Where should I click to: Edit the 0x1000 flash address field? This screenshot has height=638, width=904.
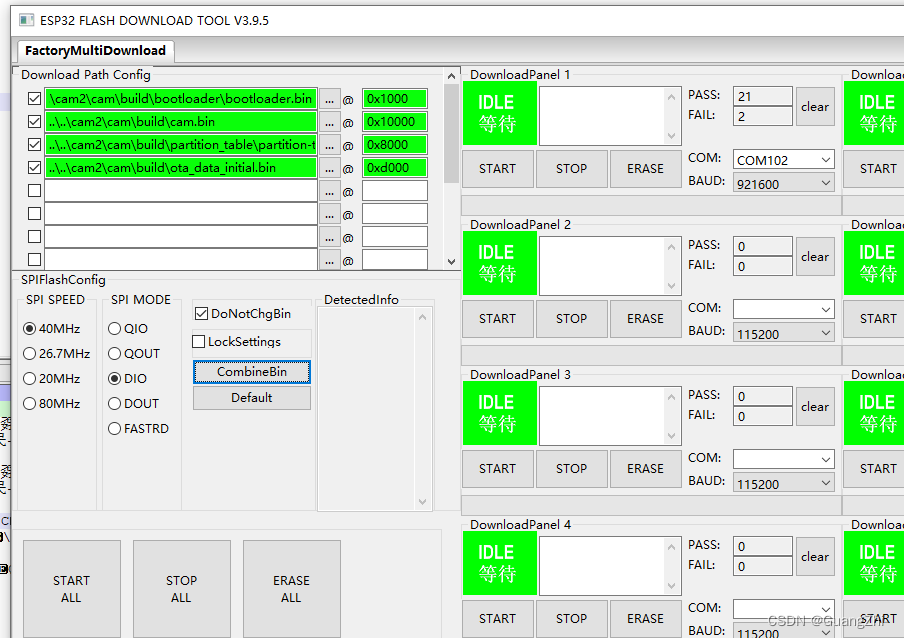[x=394, y=98]
